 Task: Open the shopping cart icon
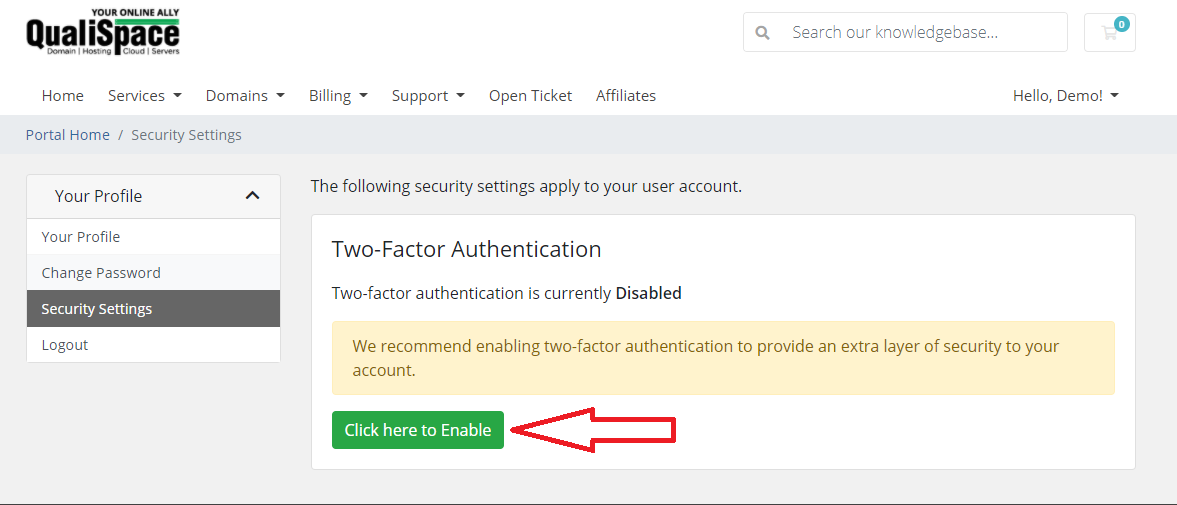point(1109,32)
